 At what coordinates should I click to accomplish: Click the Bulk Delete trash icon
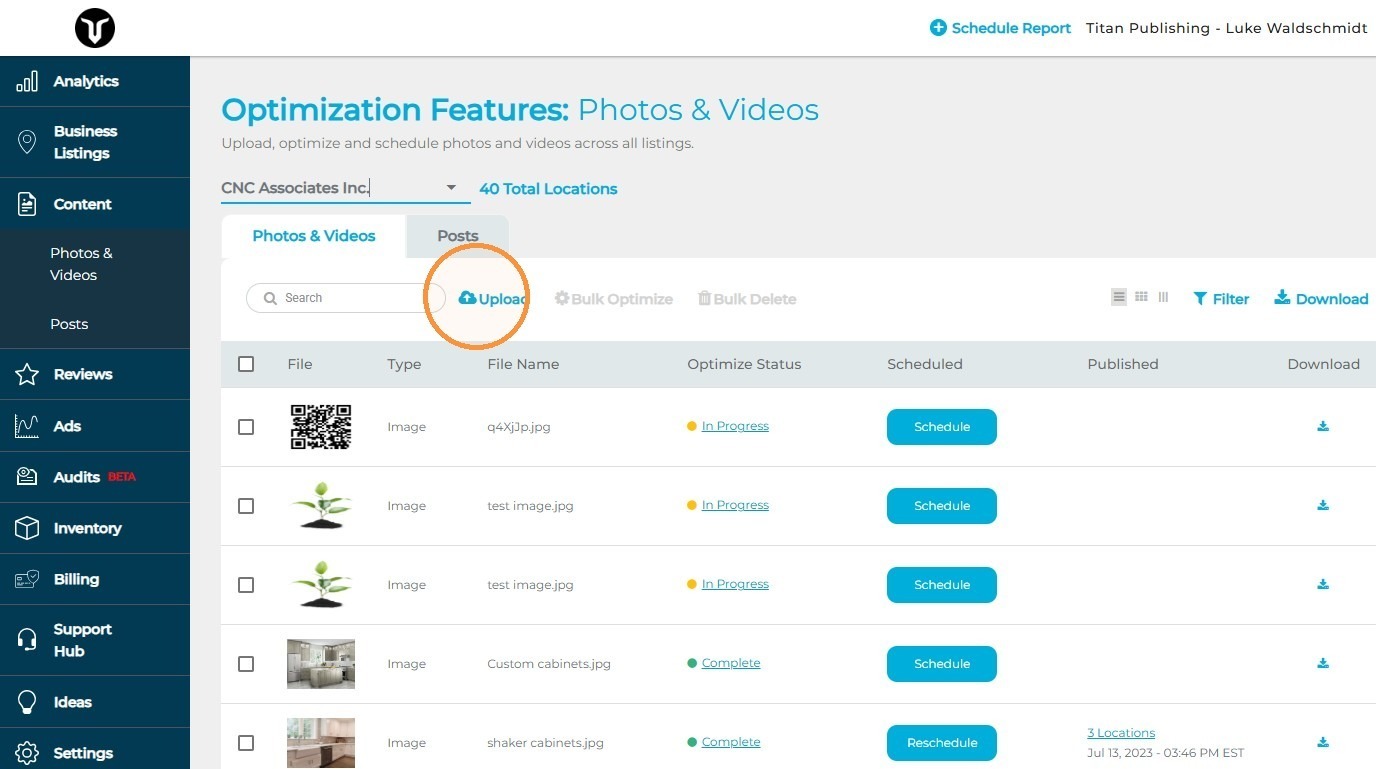tap(704, 298)
